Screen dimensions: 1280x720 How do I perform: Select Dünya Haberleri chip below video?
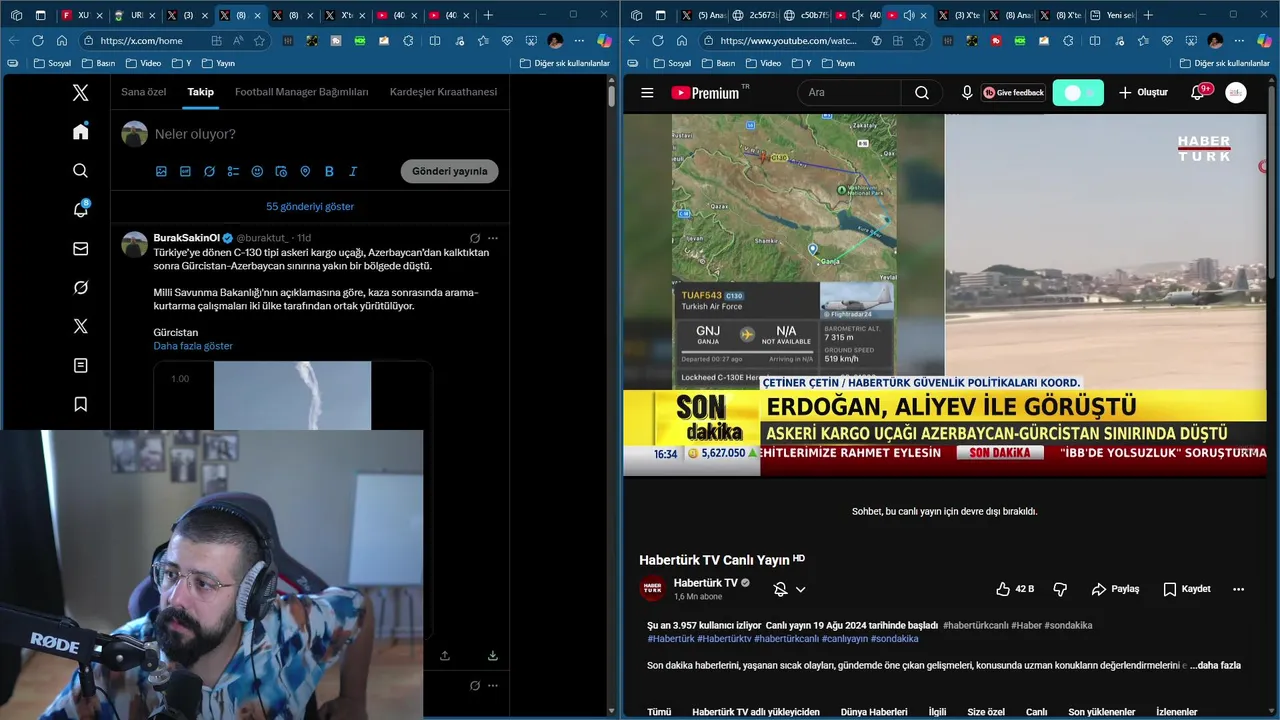pos(874,712)
